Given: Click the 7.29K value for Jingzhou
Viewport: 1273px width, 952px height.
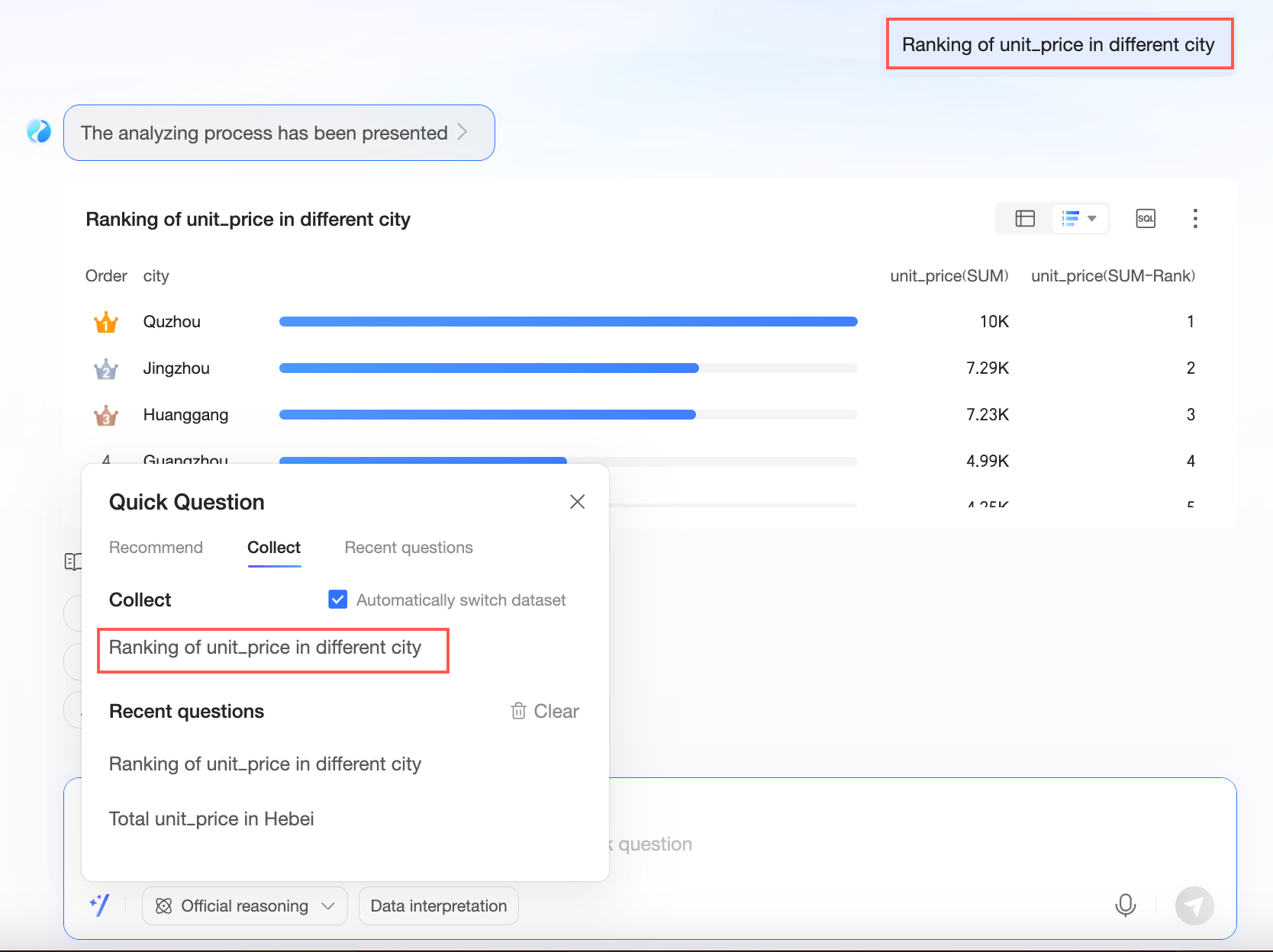Looking at the screenshot, I should (x=988, y=368).
